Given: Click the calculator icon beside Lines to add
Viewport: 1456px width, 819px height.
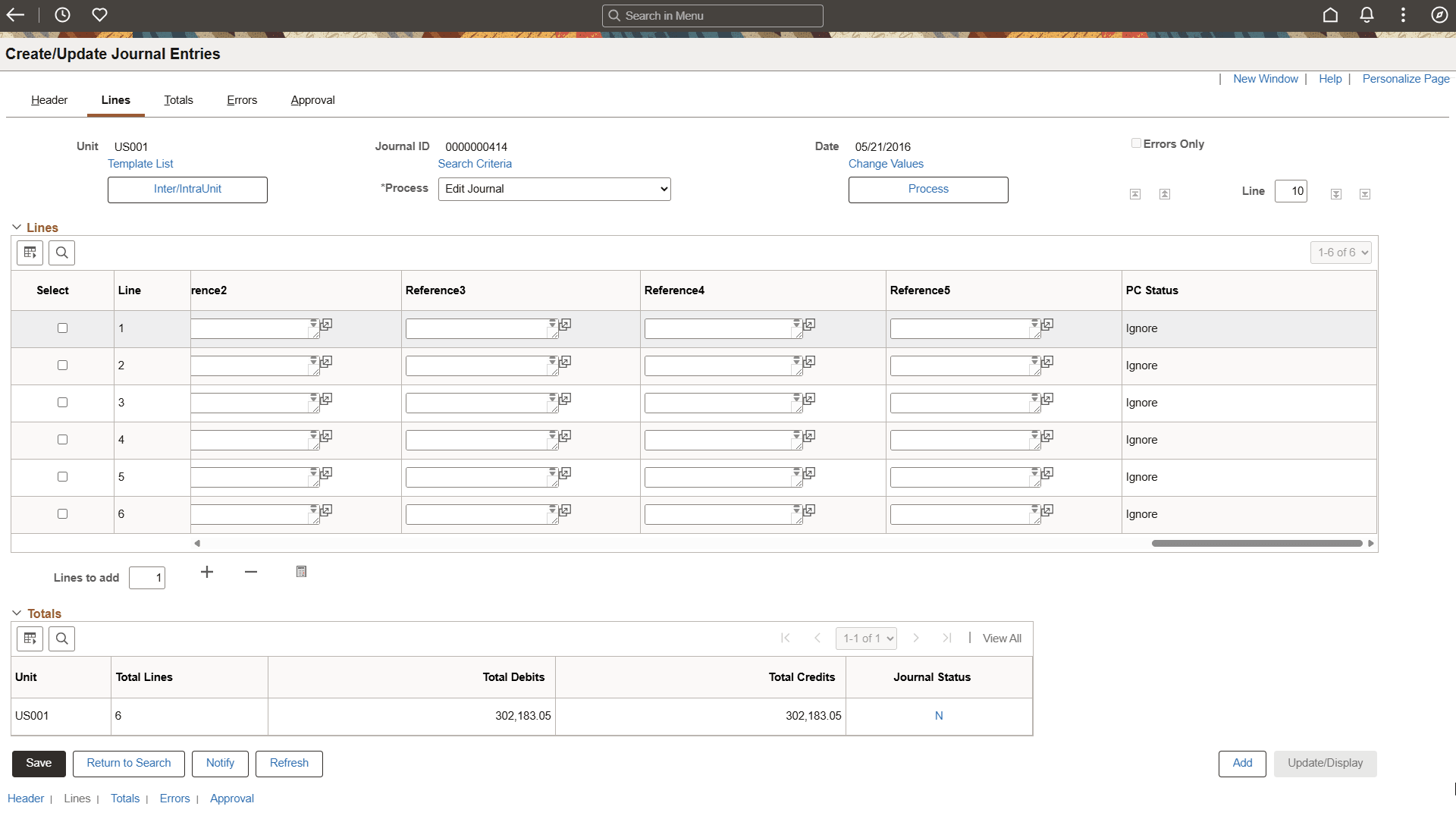Looking at the screenshot, I should (301, 572).
